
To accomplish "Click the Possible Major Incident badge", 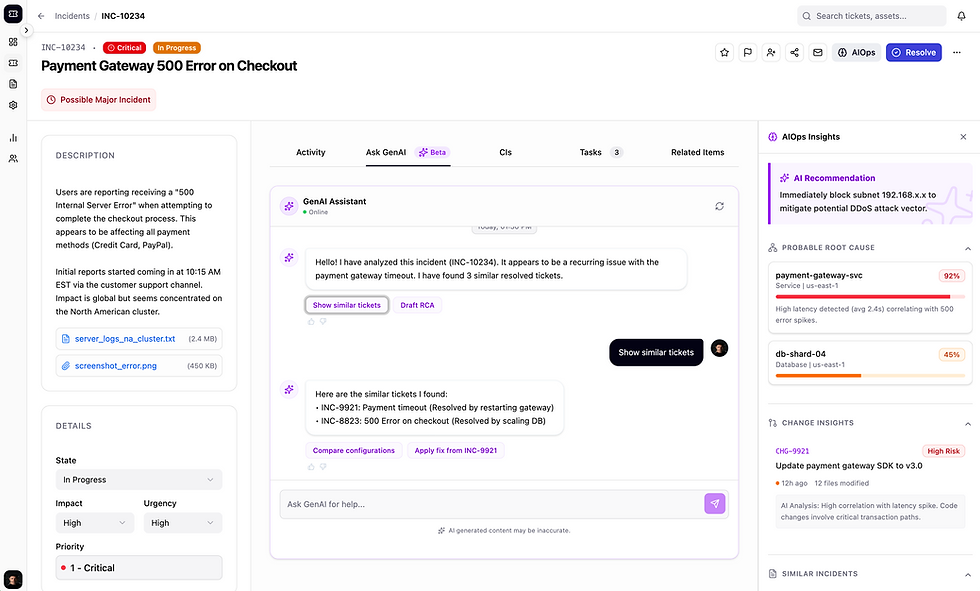I will 99,100.
